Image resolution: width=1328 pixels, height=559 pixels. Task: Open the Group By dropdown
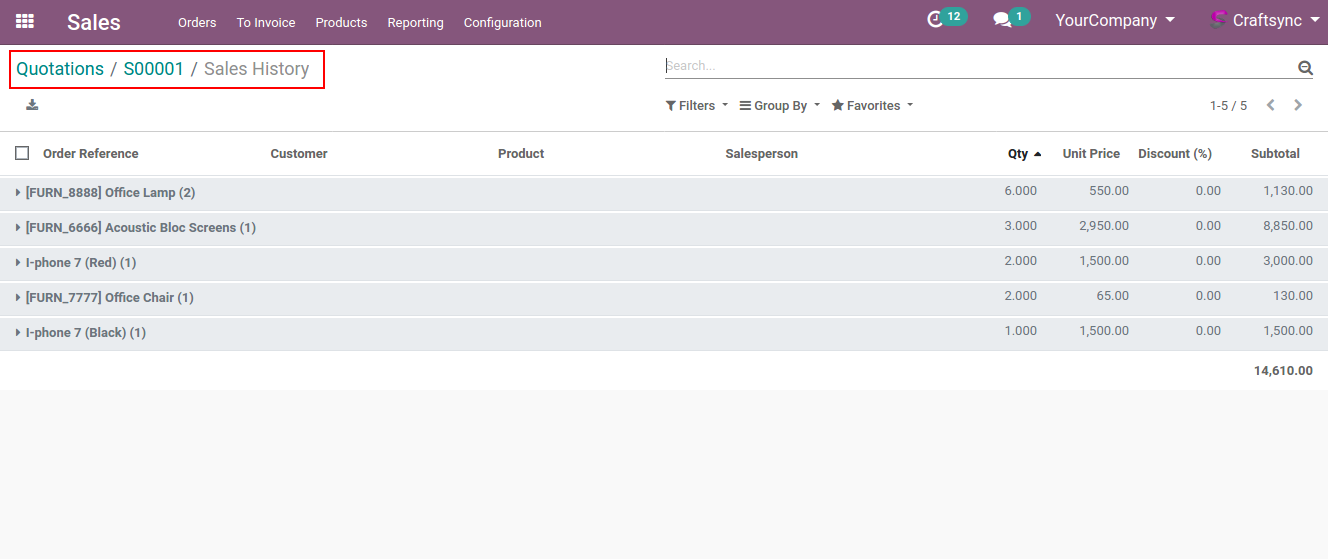pyautogui.click(x=779, y=106)
